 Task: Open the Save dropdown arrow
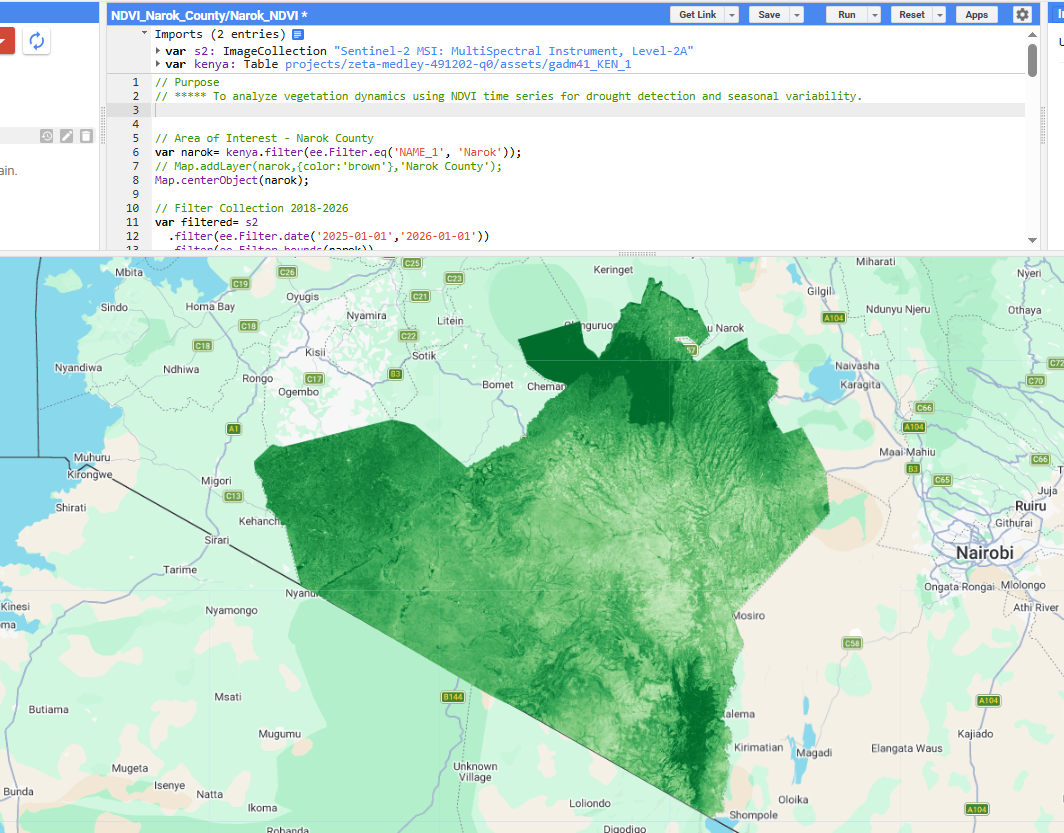[x=797, y=15]
